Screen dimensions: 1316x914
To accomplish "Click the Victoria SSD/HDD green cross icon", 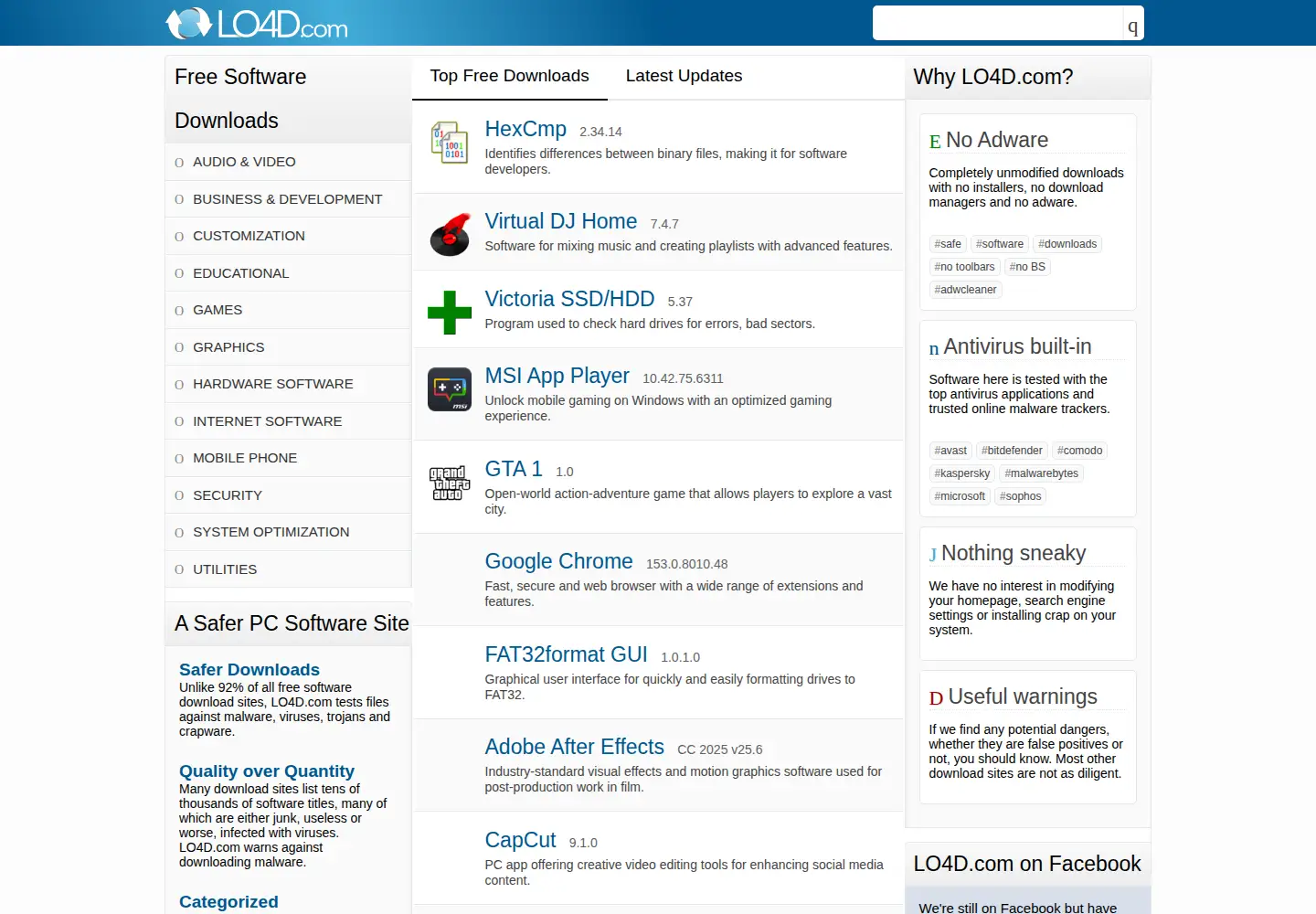I will (x=450, y=313).
